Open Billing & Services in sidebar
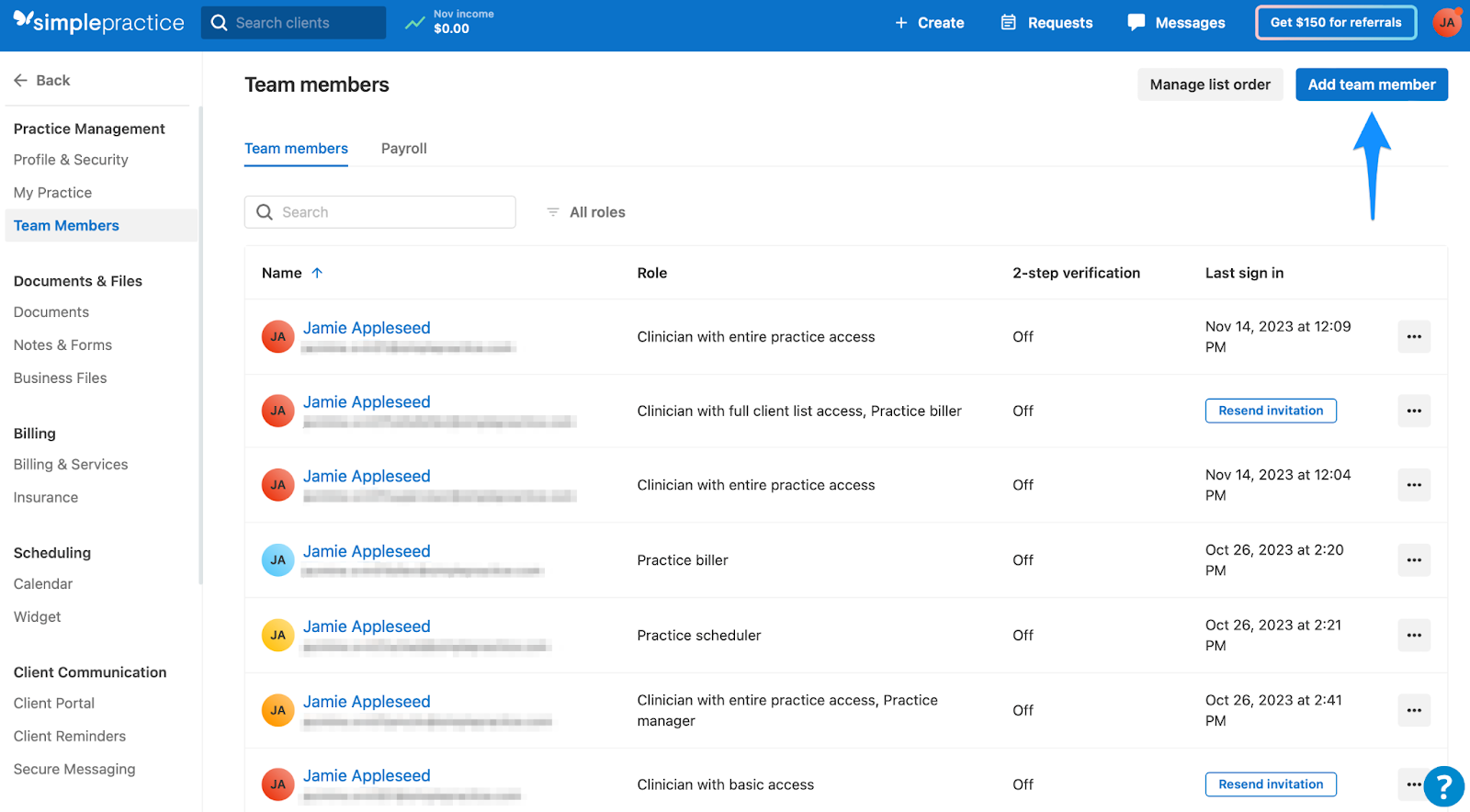This screenshot has width=1470, height=812. click(x=71, y=465)
